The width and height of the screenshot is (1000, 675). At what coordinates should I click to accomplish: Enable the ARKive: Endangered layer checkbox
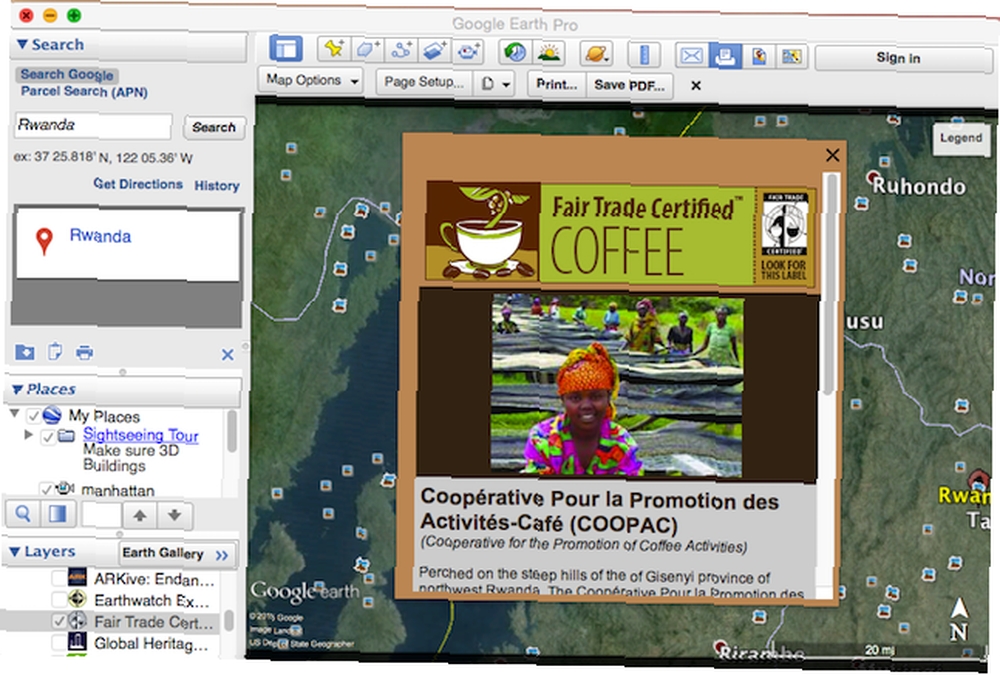click(x=59, y=578)
